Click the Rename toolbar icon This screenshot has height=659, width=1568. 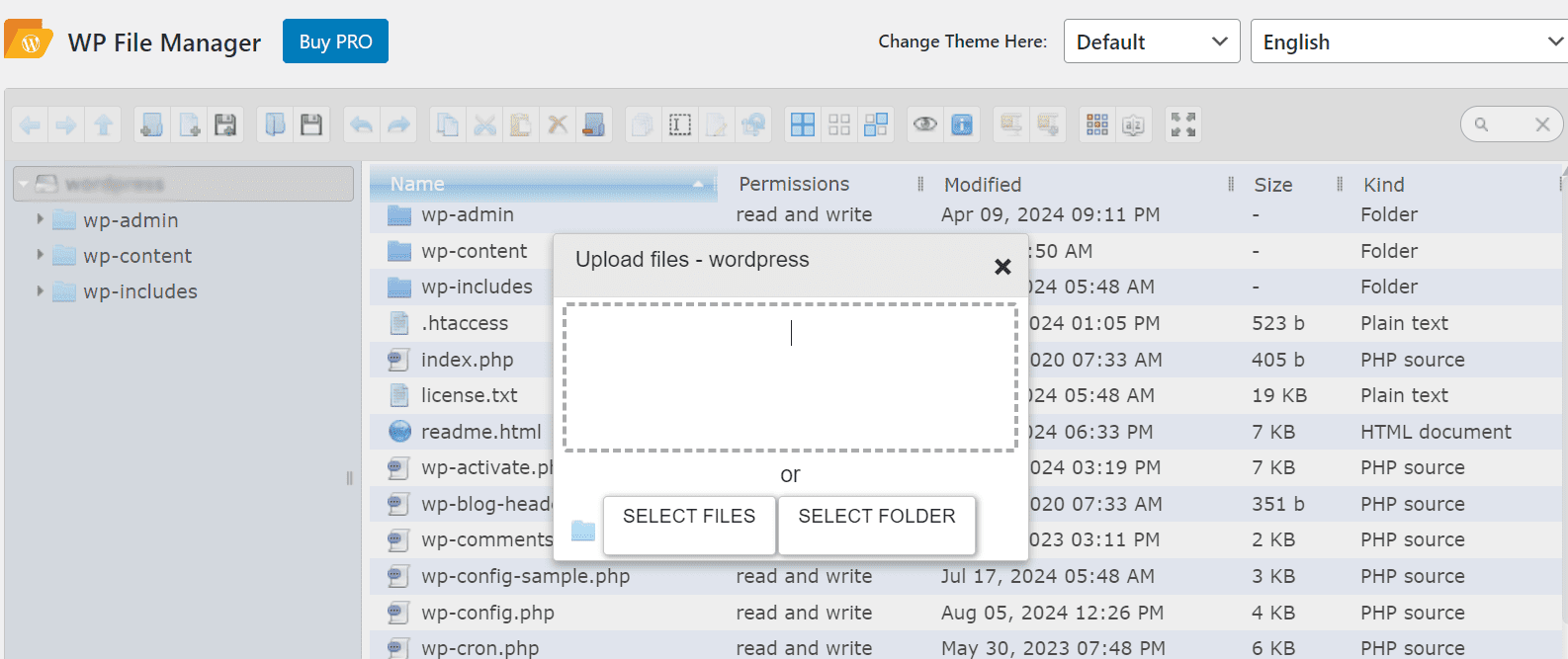point(680,124)
